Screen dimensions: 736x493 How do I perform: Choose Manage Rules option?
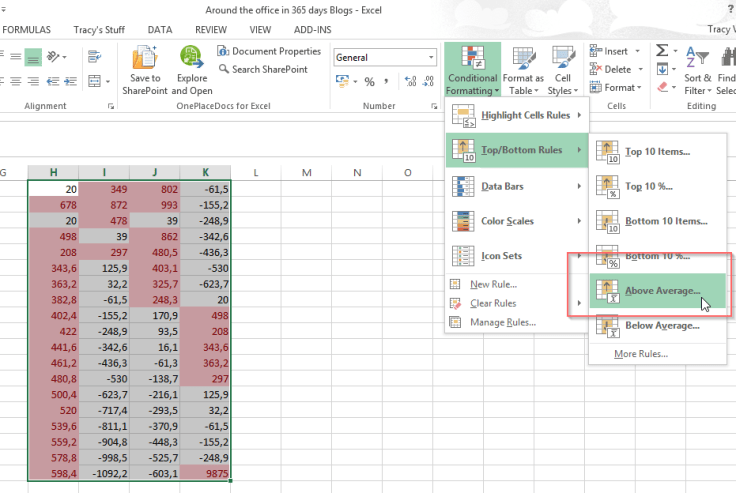tap(503, 322)
